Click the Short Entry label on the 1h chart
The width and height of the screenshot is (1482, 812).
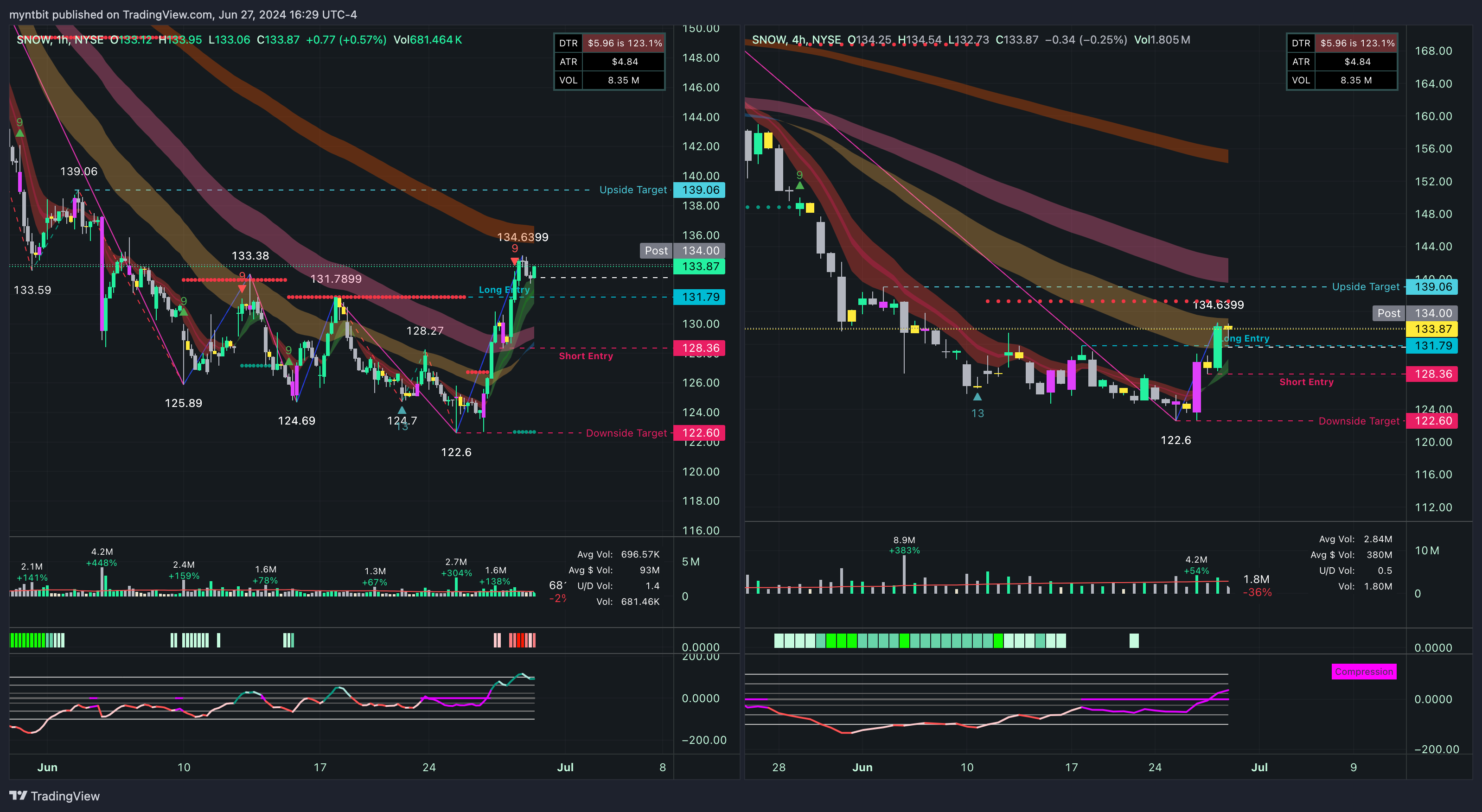pos(586,356)
